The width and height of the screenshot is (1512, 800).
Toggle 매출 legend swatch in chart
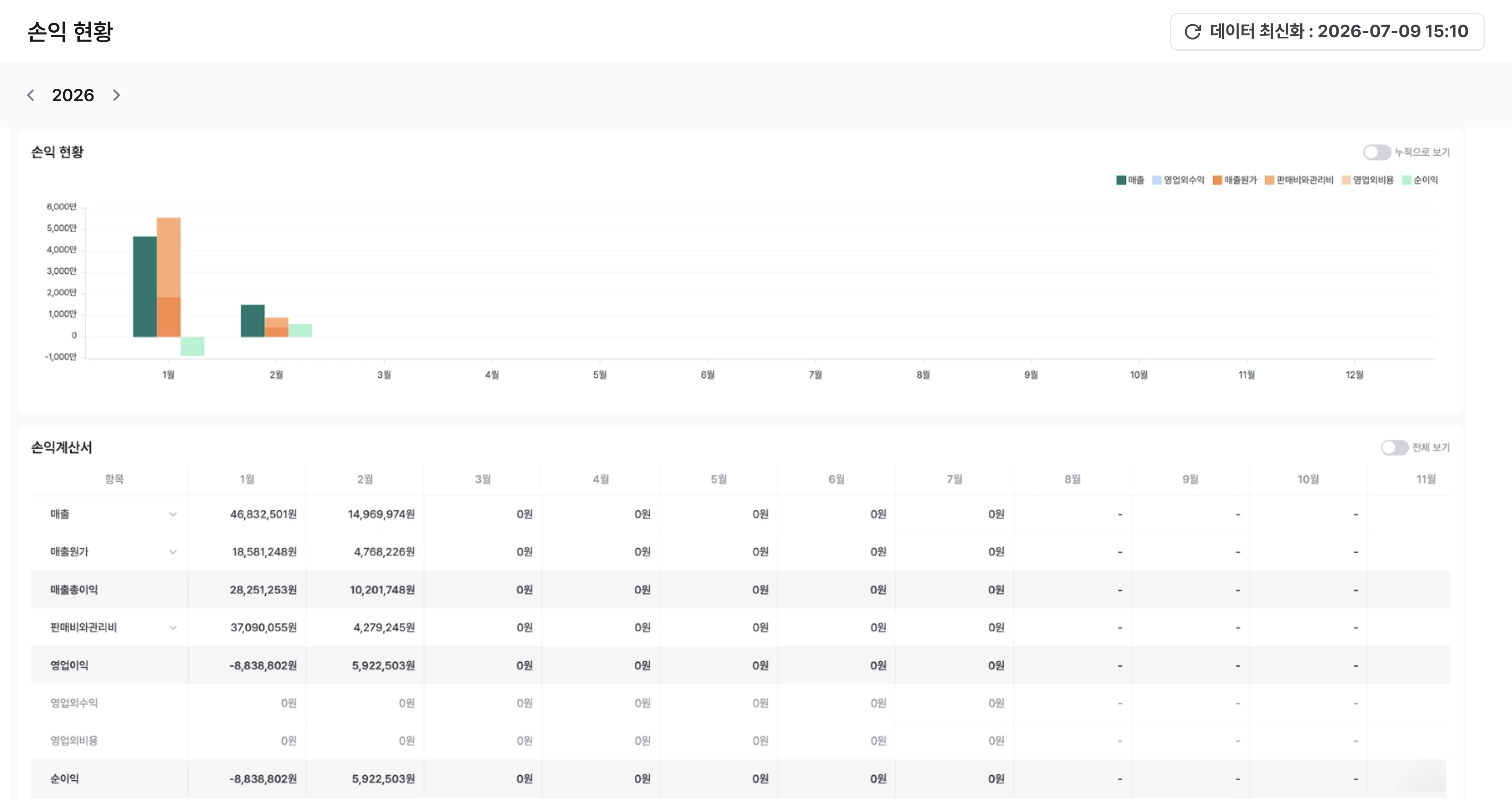tap(1120, 180)
